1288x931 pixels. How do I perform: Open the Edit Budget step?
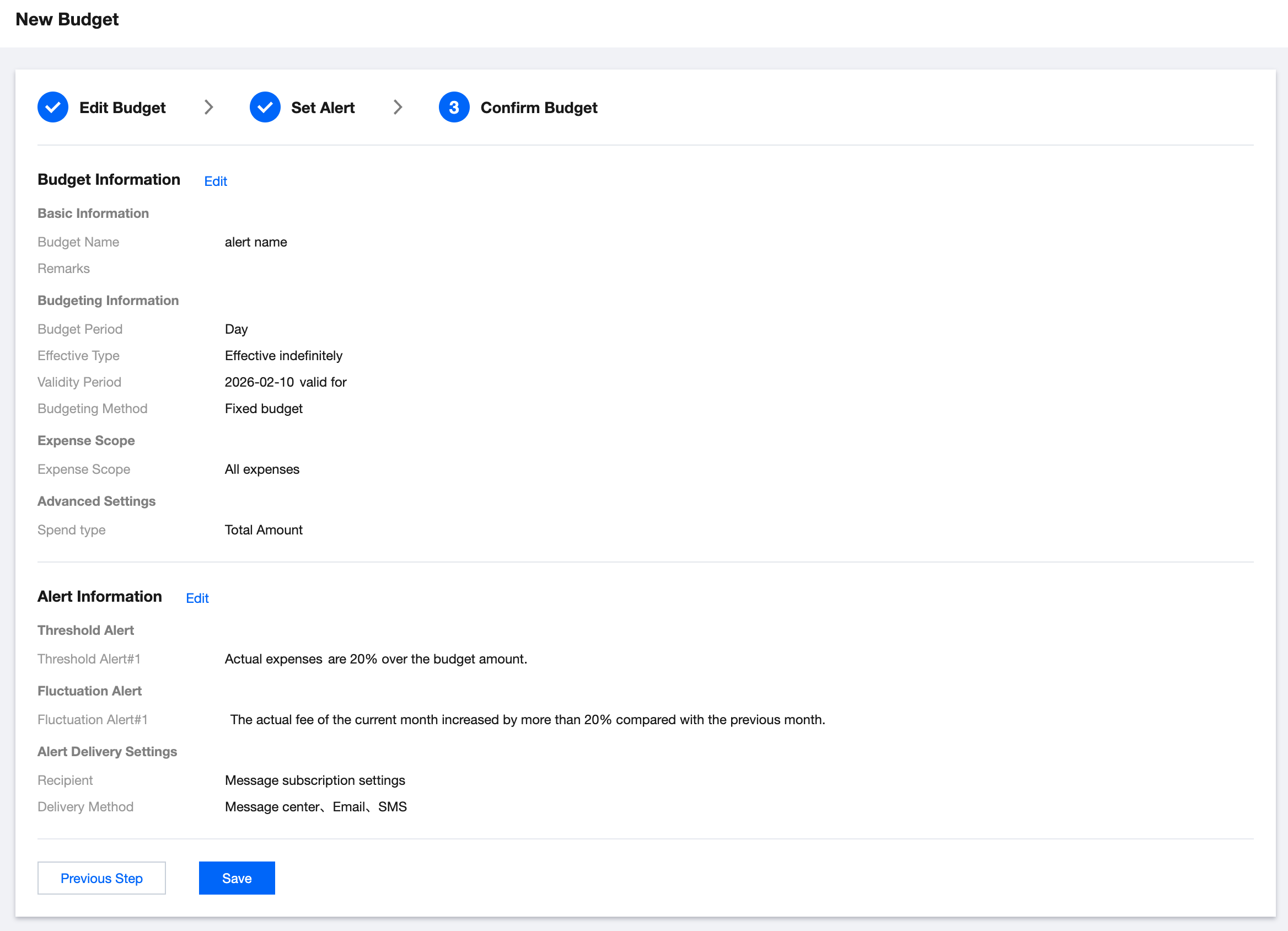(122, 108)
